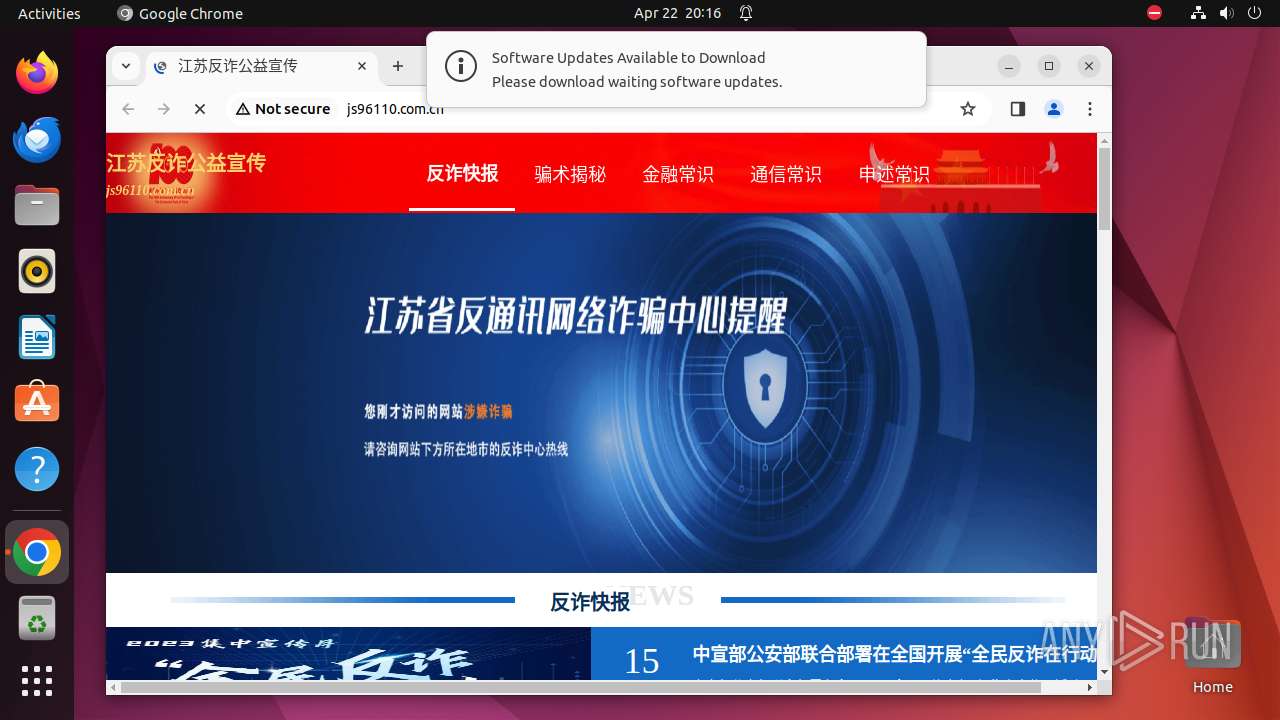Open the Activities overview
The width and height of the screenshot is (1280, 720).
click(x=49, y=13)
